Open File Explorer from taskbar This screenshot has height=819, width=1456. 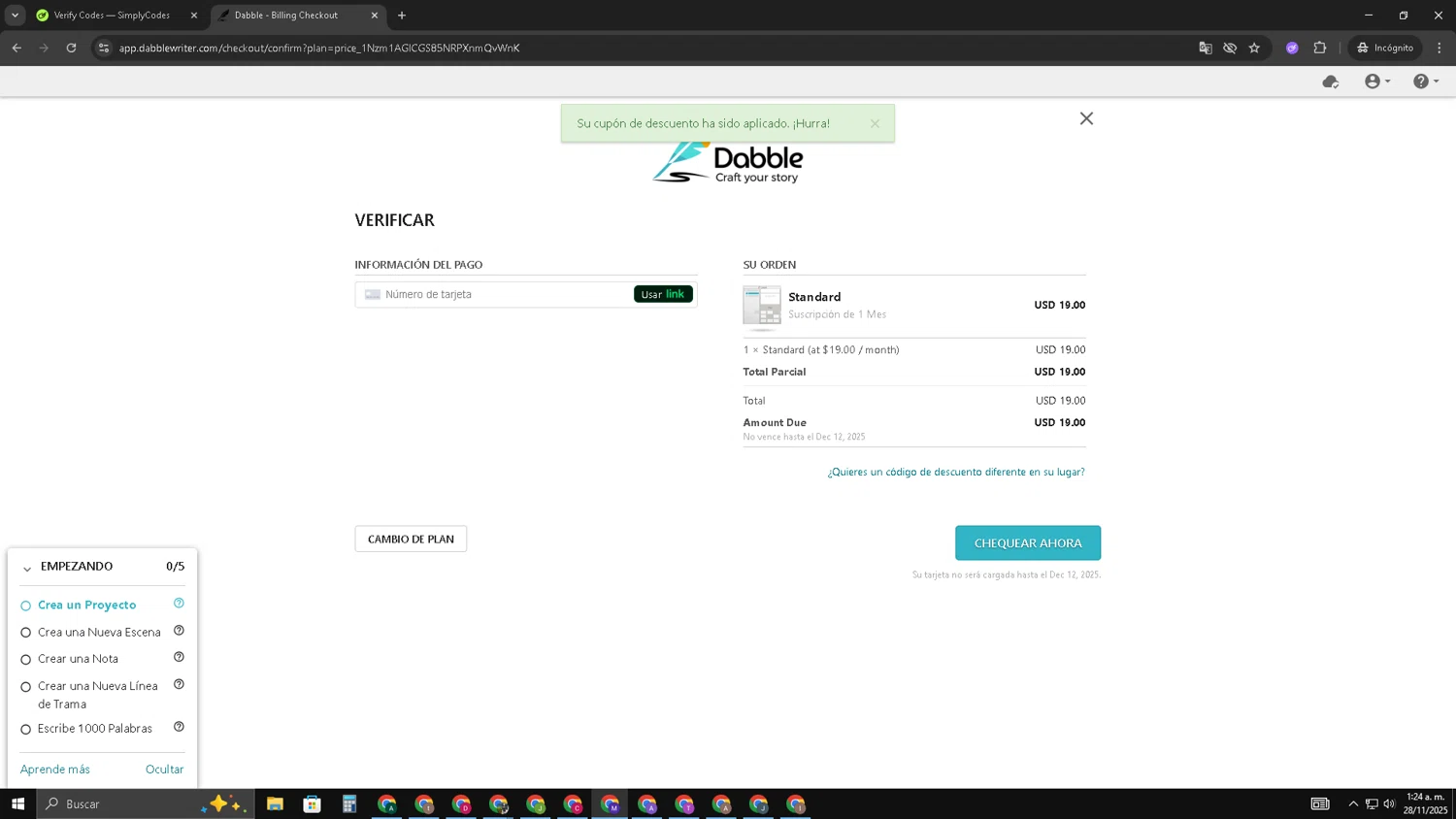[275, 803]
